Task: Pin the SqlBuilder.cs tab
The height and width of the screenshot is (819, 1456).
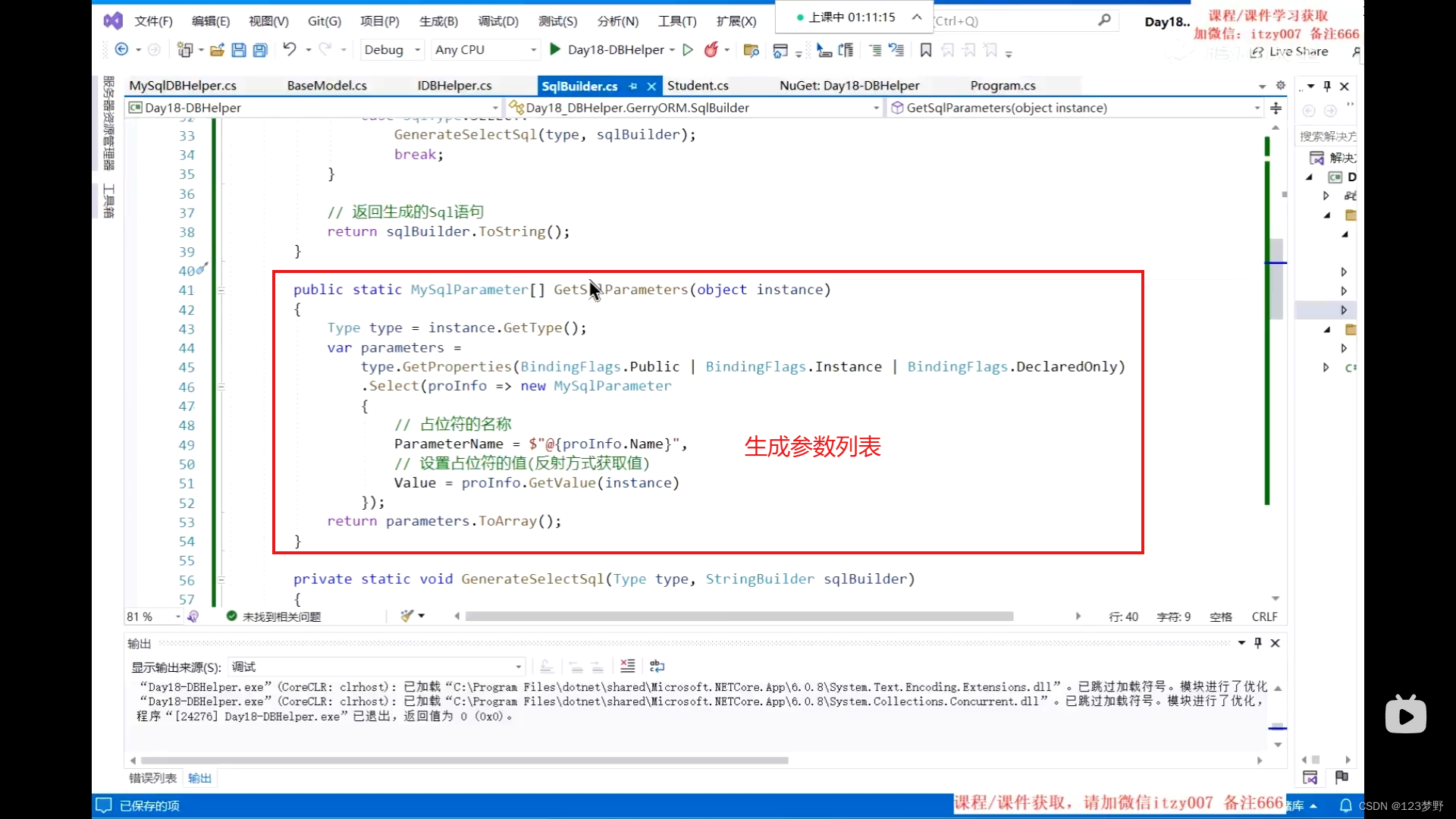Action: (633, 86)
